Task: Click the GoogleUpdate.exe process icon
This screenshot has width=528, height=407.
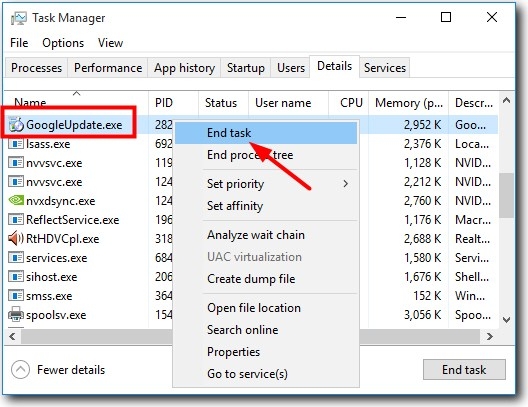Action: point(16,125)
